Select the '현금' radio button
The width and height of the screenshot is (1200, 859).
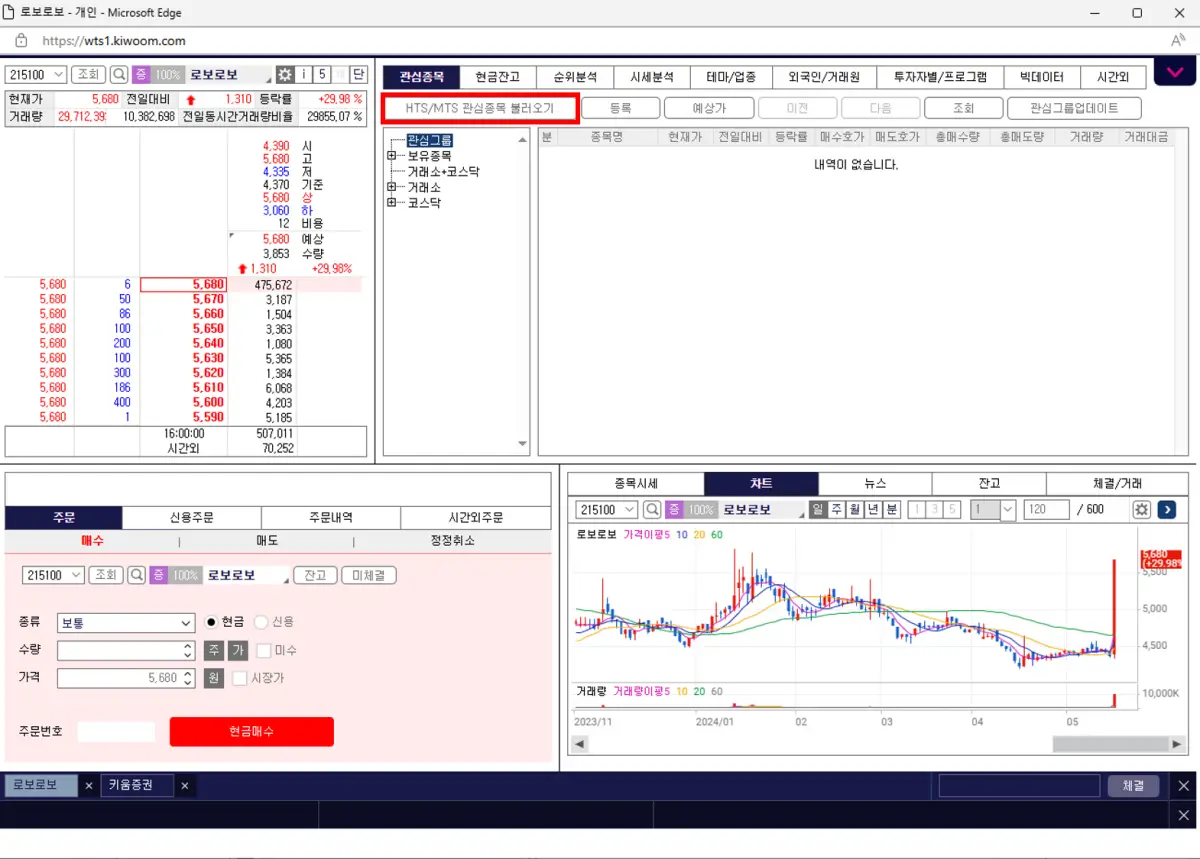click(211, 622)
